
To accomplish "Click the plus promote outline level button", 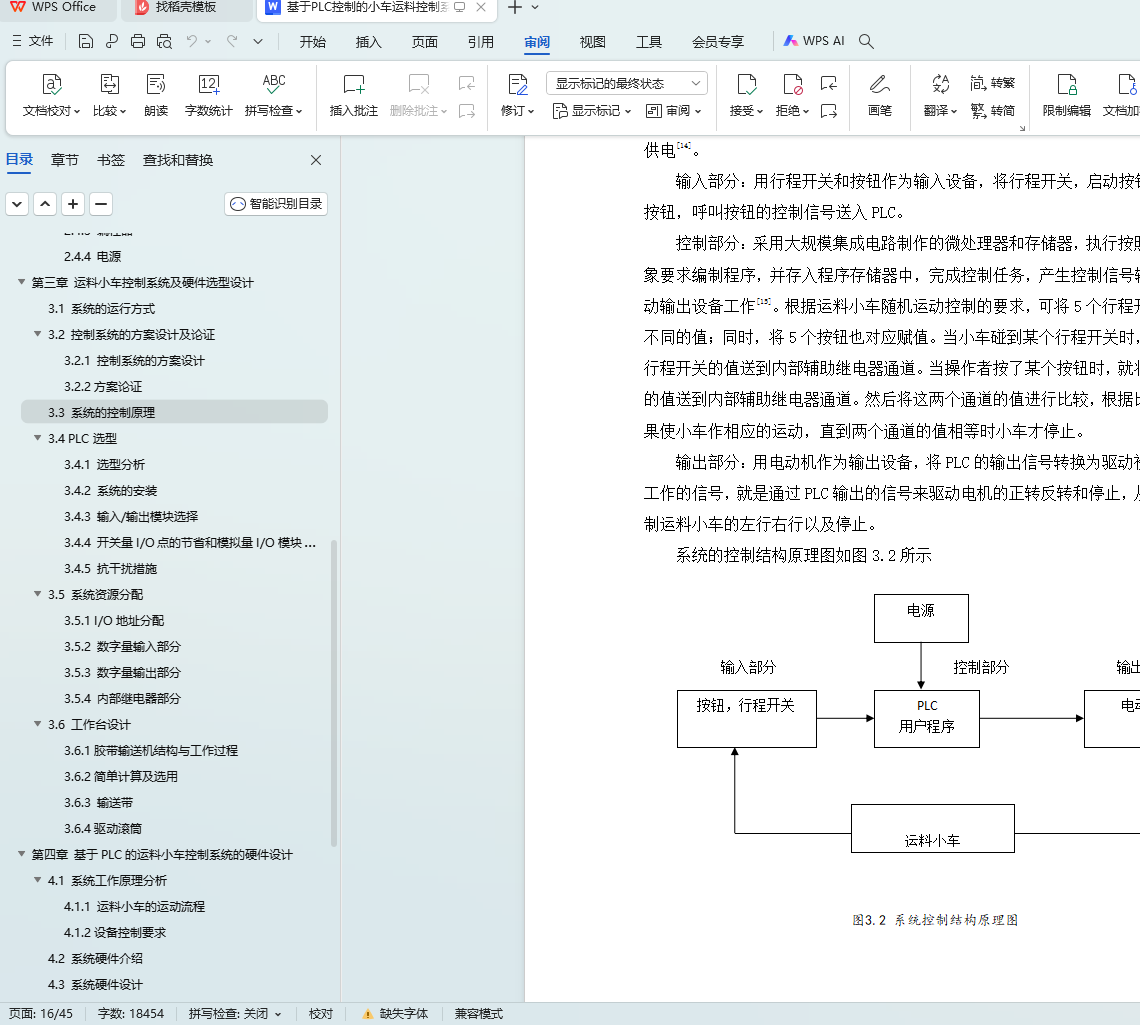I will click(x=73, y=204).
